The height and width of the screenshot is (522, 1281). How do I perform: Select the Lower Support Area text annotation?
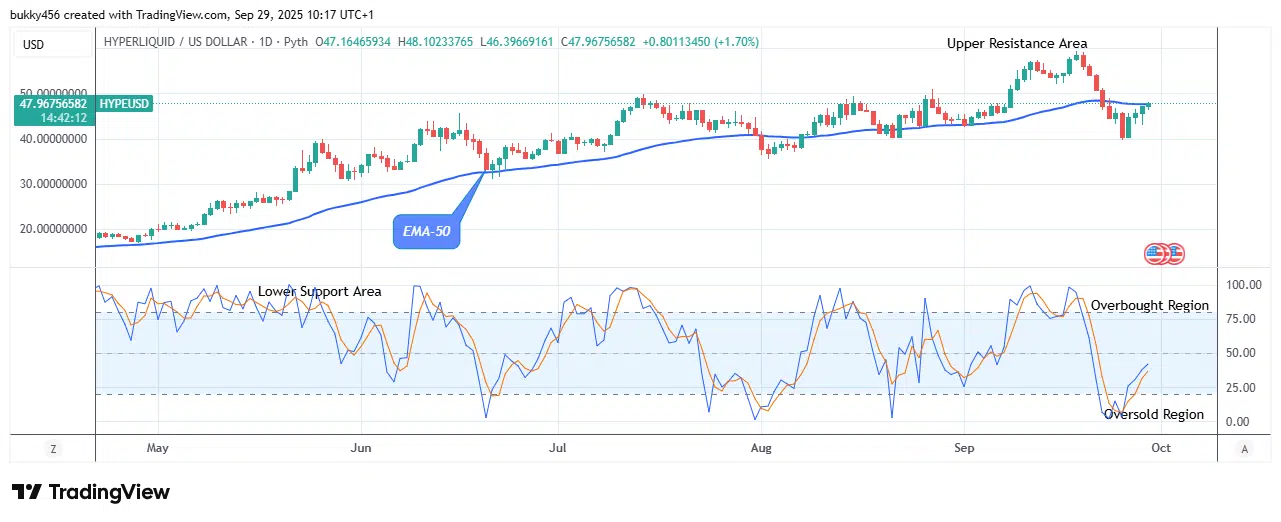tap(319, 292)
